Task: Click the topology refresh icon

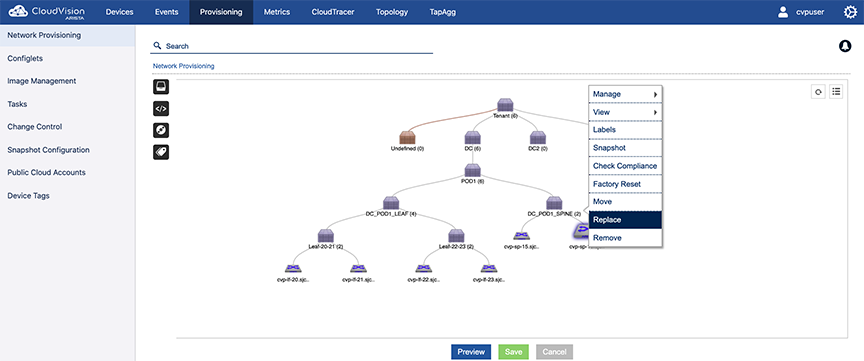Action: (x=818, y=91)
